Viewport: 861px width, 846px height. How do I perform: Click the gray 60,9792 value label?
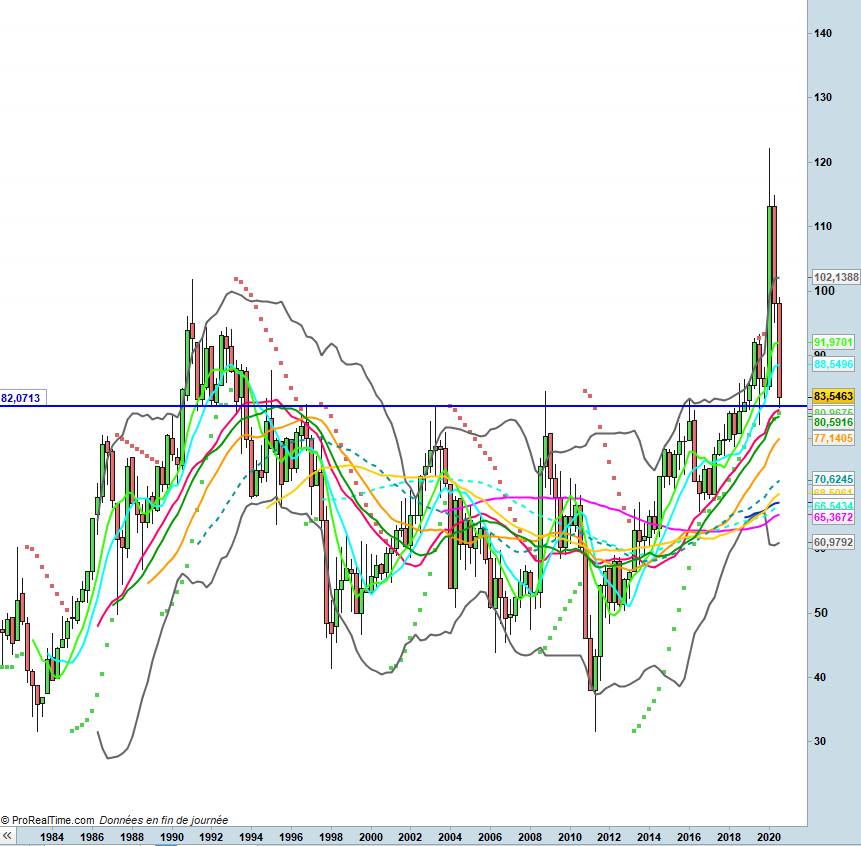pyautogui.click(x=834, y=542)
